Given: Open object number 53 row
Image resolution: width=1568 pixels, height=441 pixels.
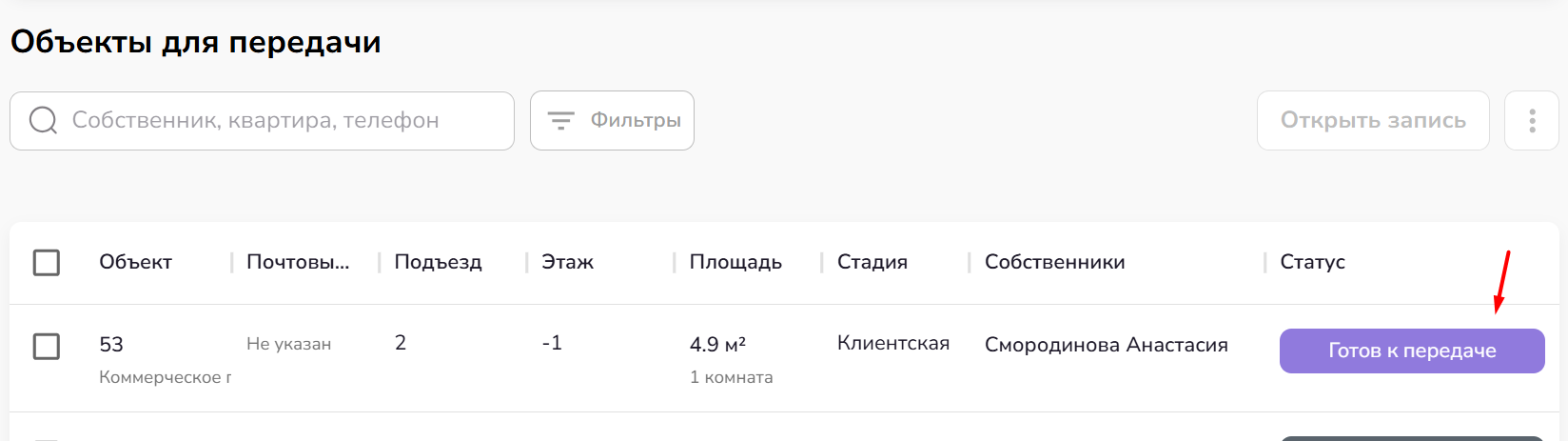Looking at the screenshot, I should coord(111,345).
